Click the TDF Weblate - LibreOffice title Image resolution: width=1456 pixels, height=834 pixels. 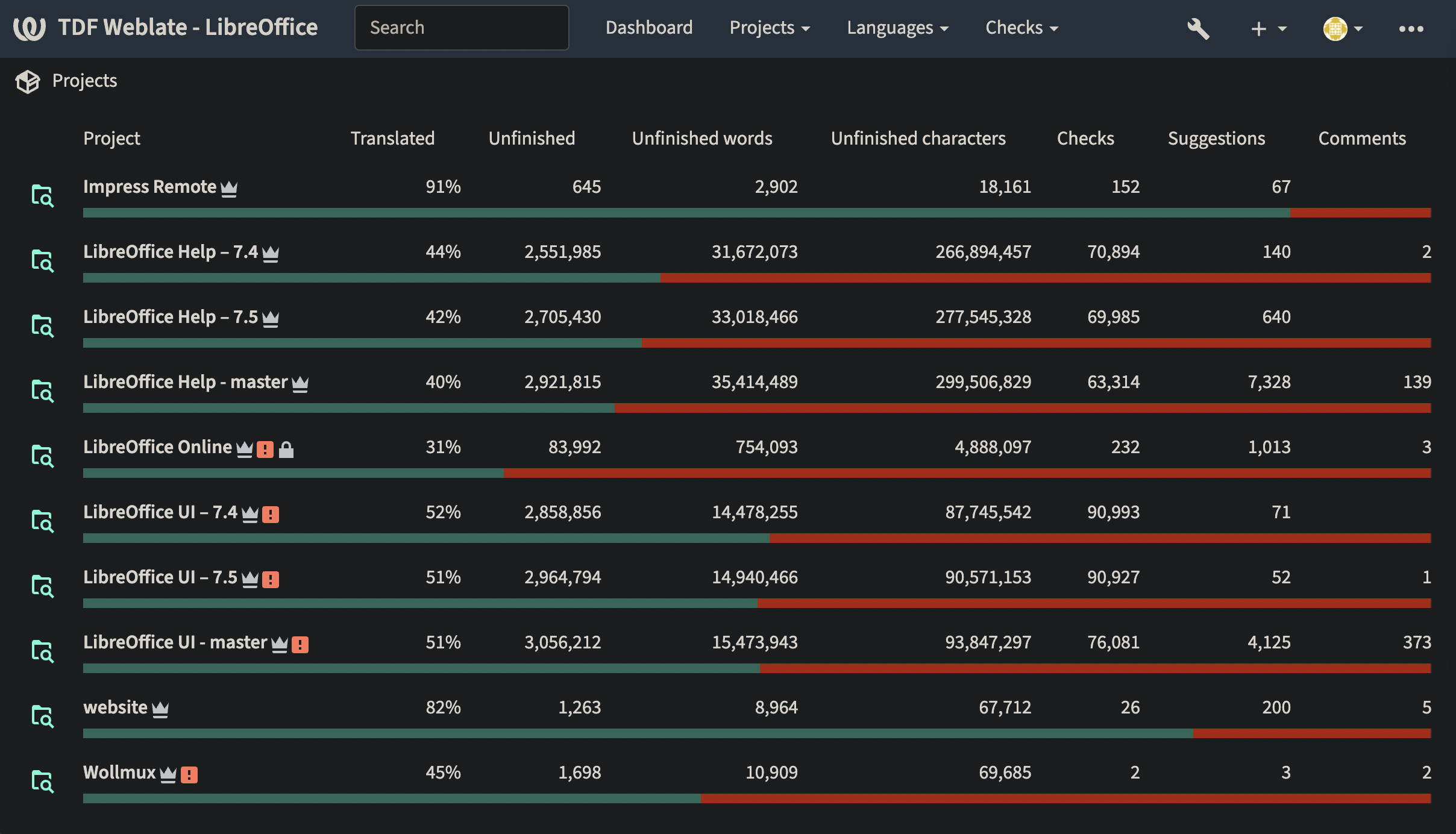(x=188, y=28)
